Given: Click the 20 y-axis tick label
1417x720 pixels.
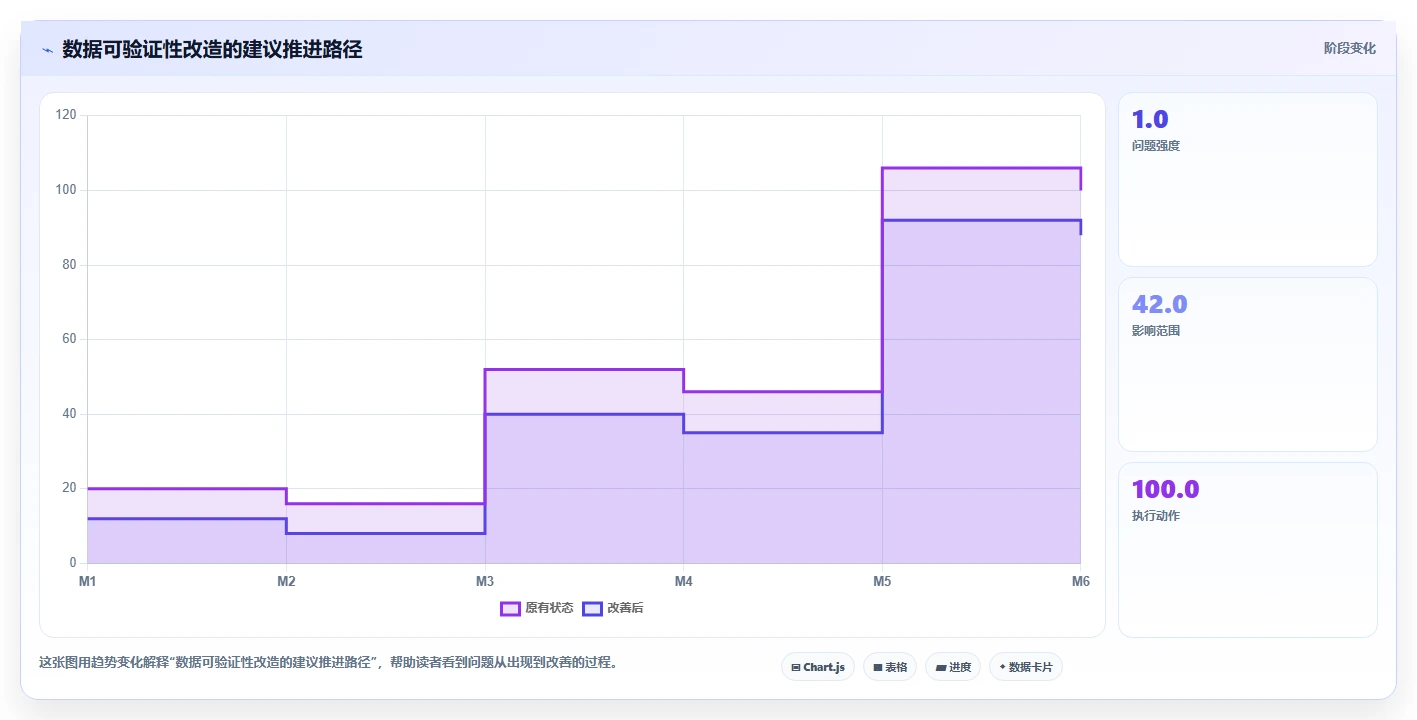Looking at the screenshot, I should click(69, 488).
